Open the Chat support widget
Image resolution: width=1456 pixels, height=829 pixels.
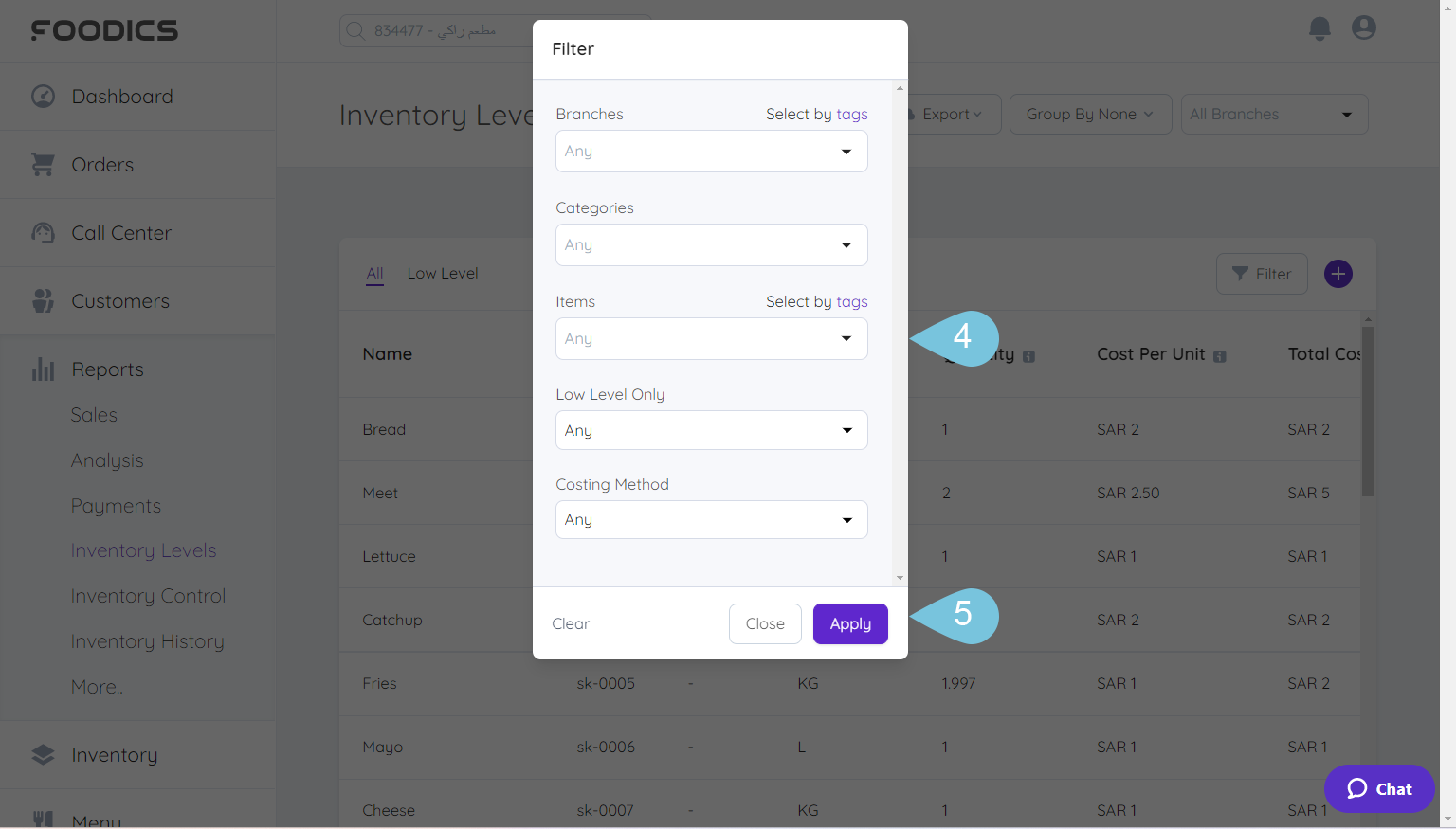tap(1379, 788)
